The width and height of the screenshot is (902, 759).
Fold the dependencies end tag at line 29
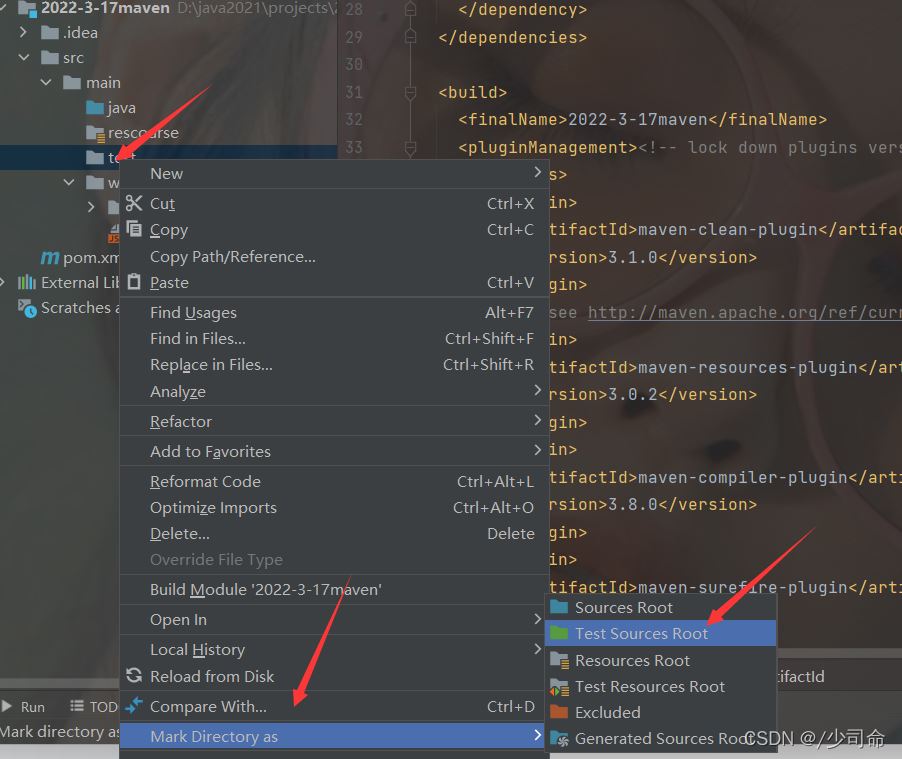pyautogui.click(x=410, y=37)
